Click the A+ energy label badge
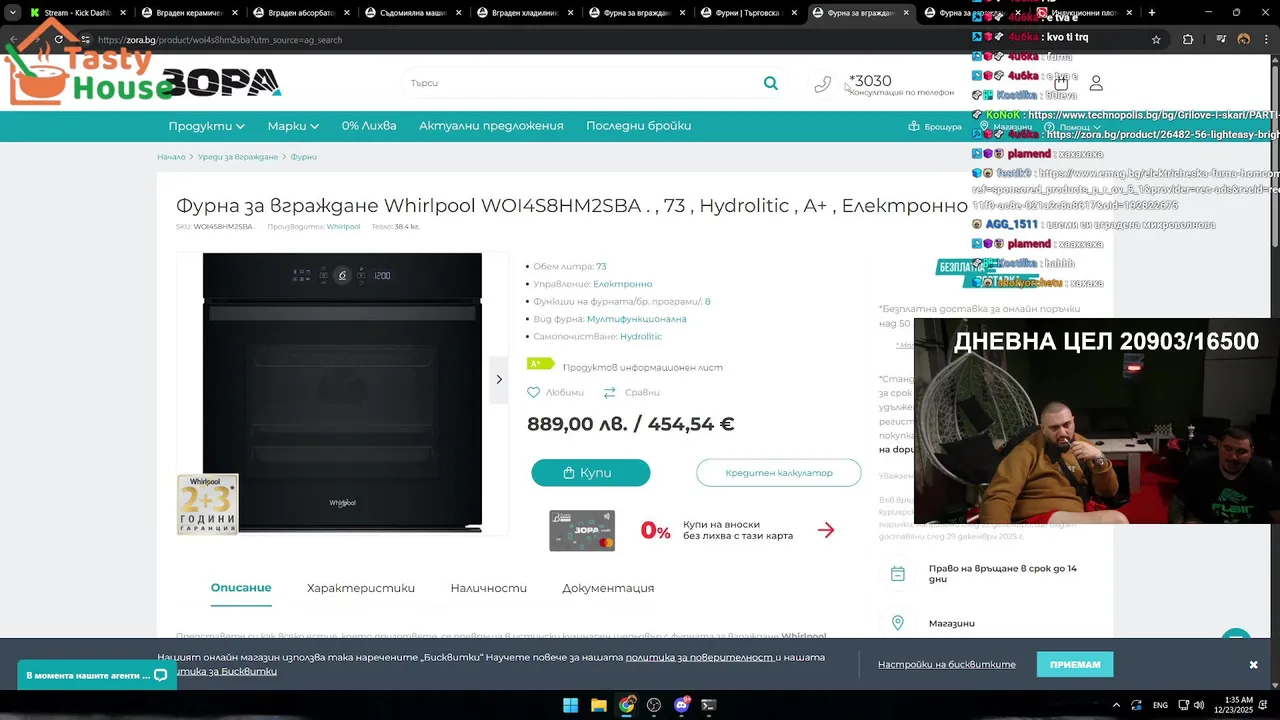 click(x=540, y=364)
